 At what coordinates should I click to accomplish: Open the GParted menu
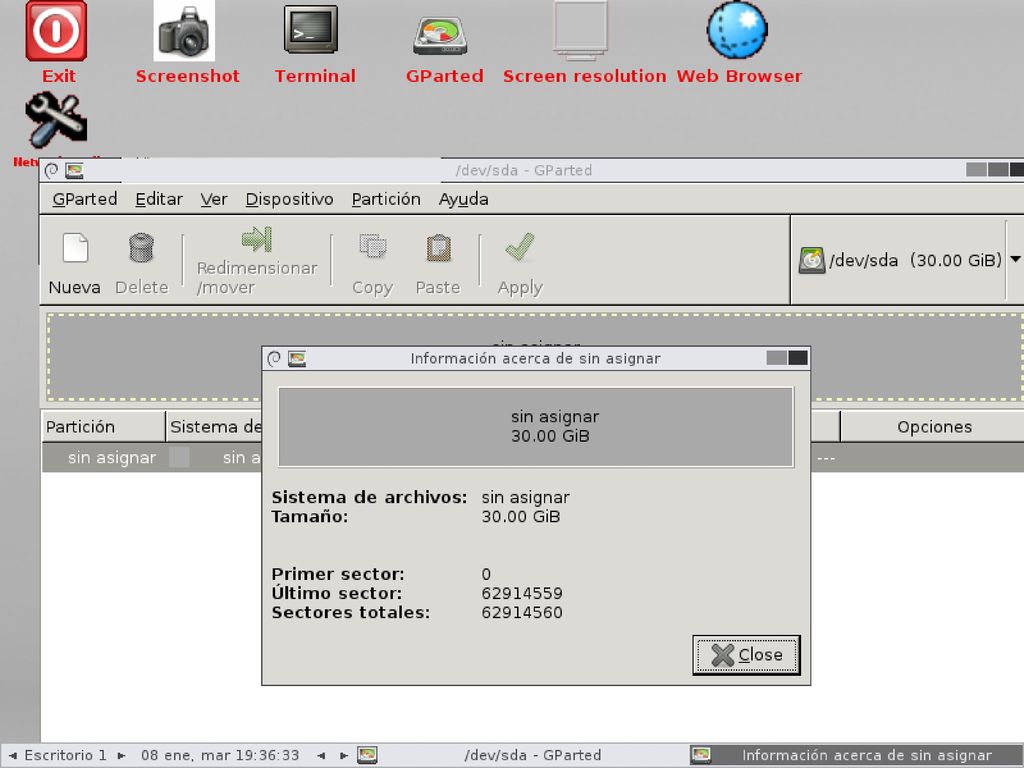[85, 199]
